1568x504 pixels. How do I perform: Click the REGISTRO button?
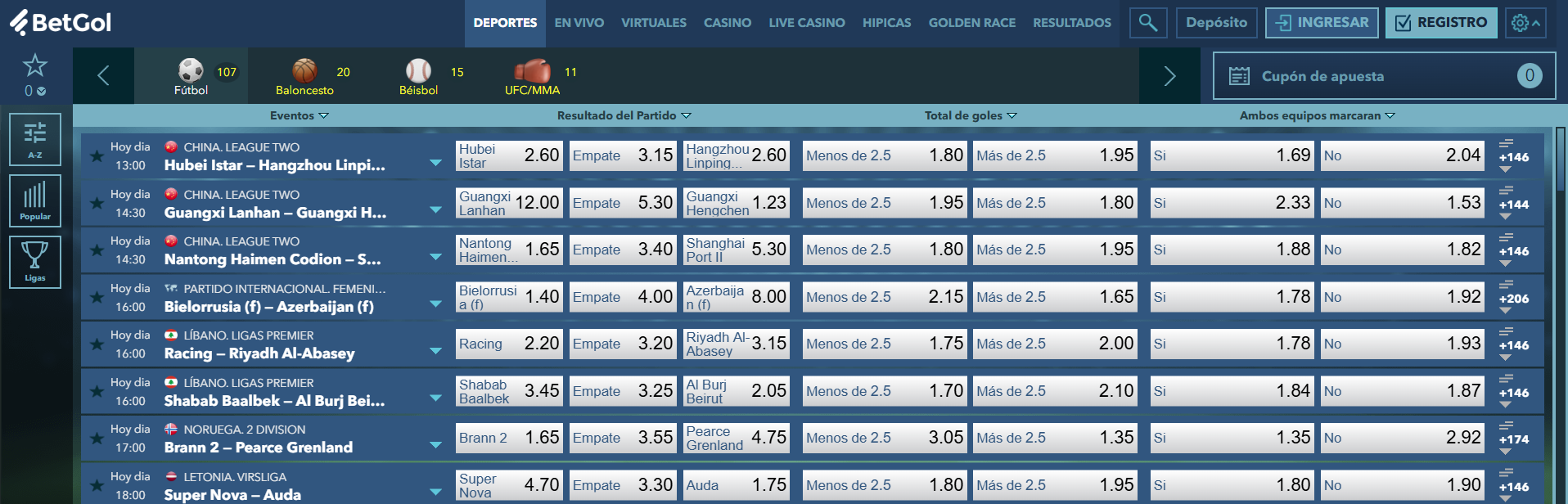click(1441, 23)
